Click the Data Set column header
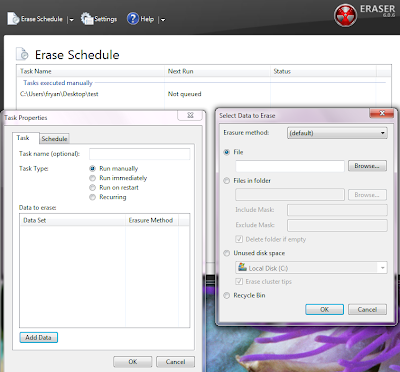The width and height of the screenshot is (400, 372). coord(73,220)
